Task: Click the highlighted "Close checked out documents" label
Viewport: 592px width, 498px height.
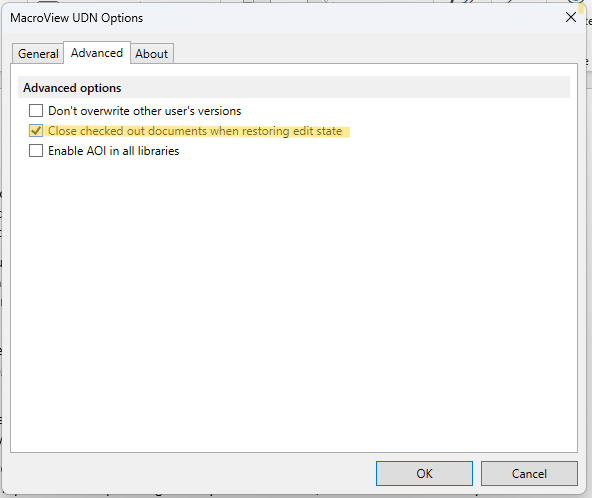Action: (195, 131)
